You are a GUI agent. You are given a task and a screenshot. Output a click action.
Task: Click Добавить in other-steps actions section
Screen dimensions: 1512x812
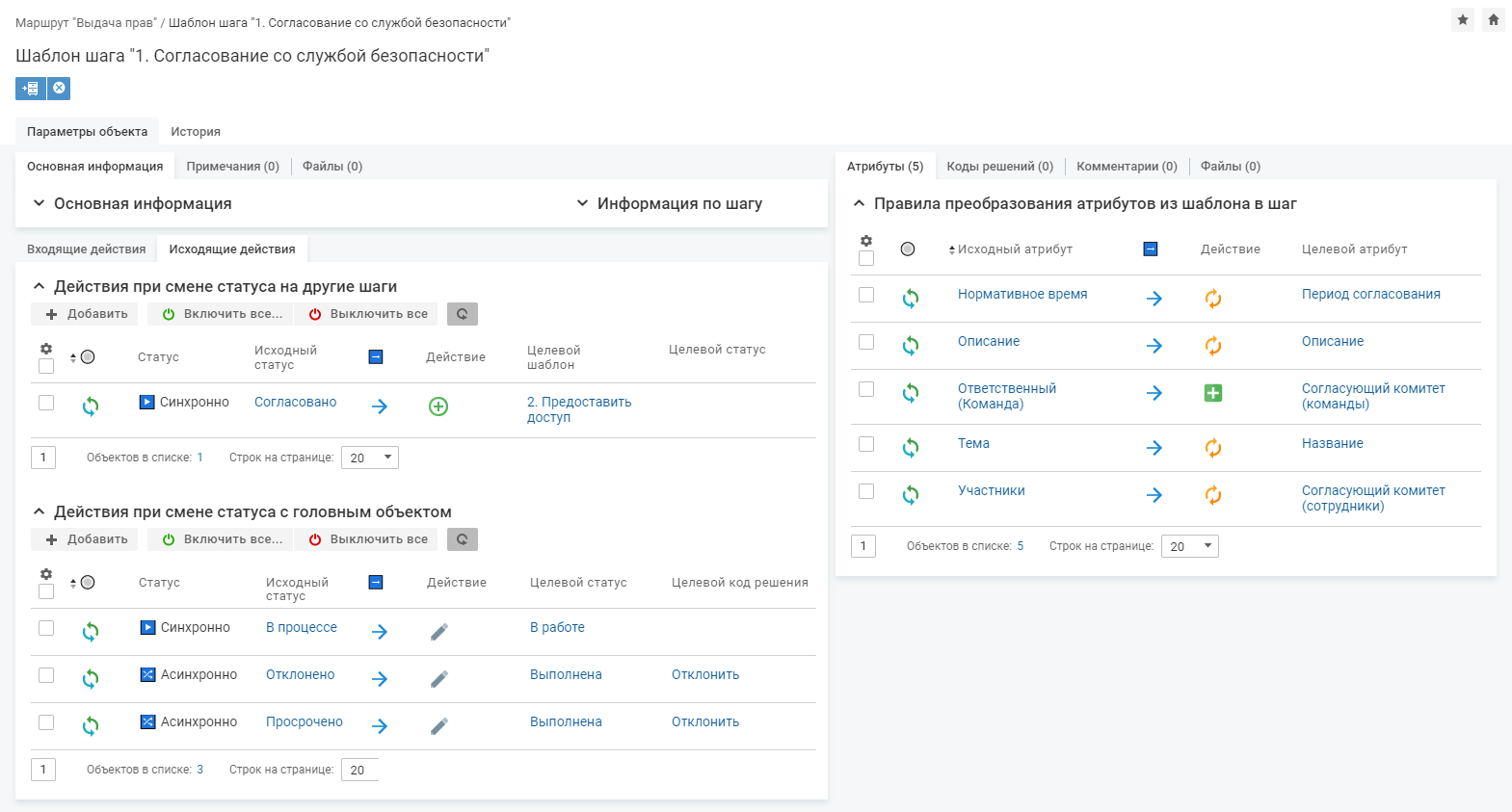click(x=86, y=314)
